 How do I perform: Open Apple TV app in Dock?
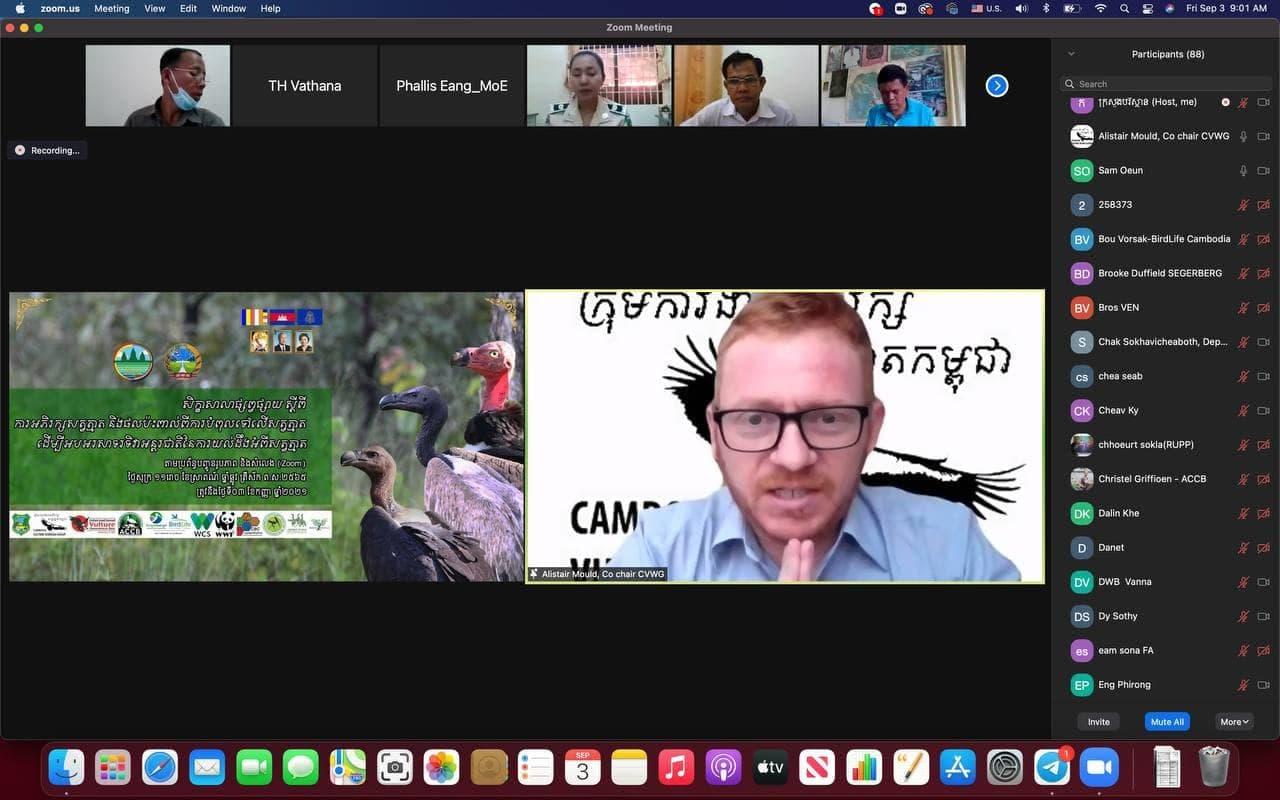pyautogui.click(x=769, y=767)
